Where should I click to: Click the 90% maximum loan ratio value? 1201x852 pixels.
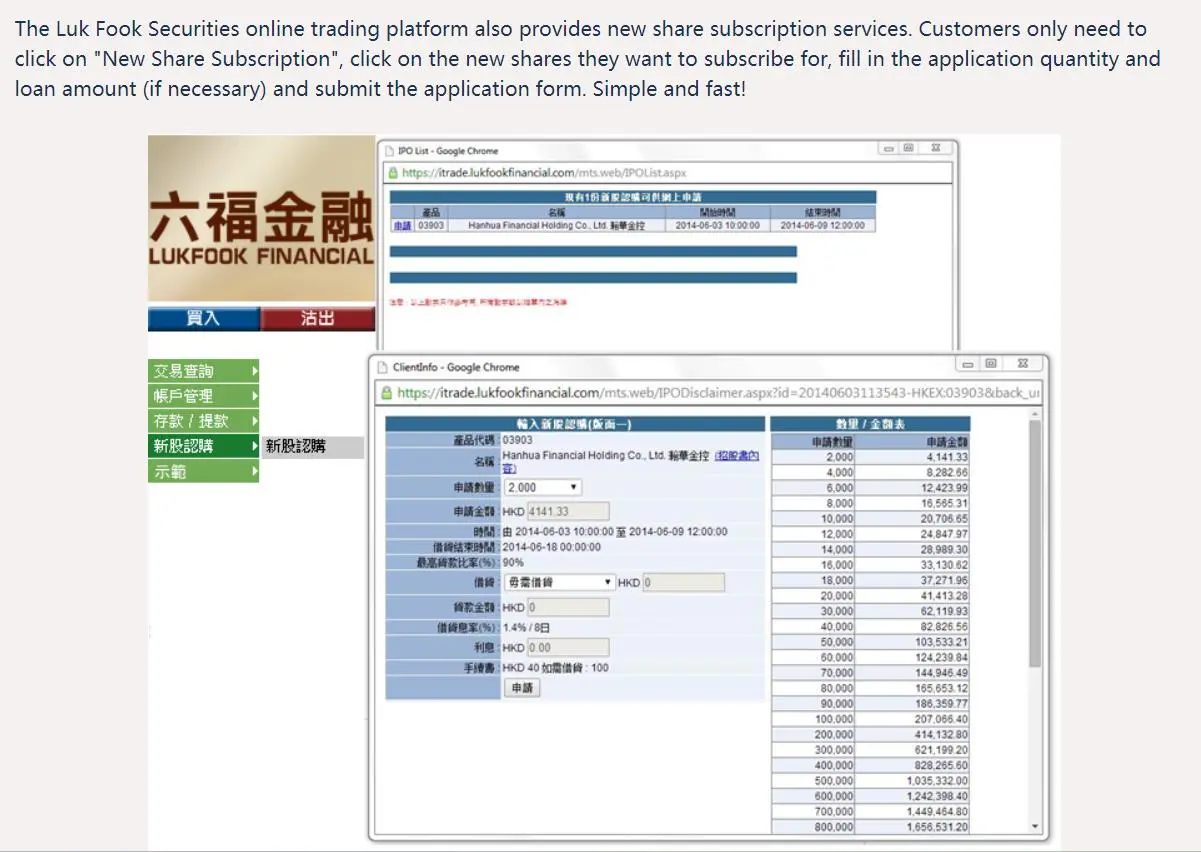pos(513,563)
